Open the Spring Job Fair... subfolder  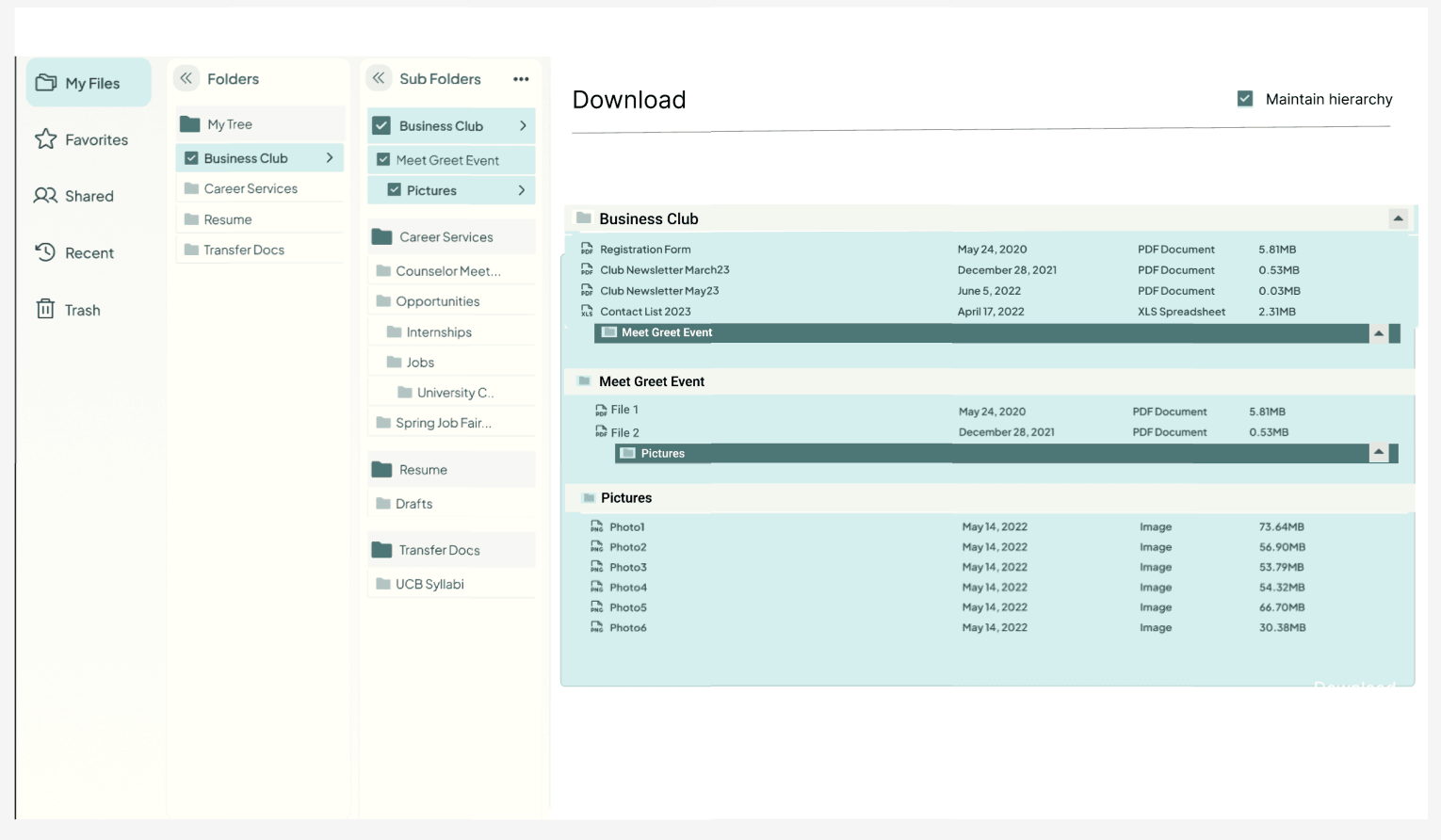tap(451, 423)
